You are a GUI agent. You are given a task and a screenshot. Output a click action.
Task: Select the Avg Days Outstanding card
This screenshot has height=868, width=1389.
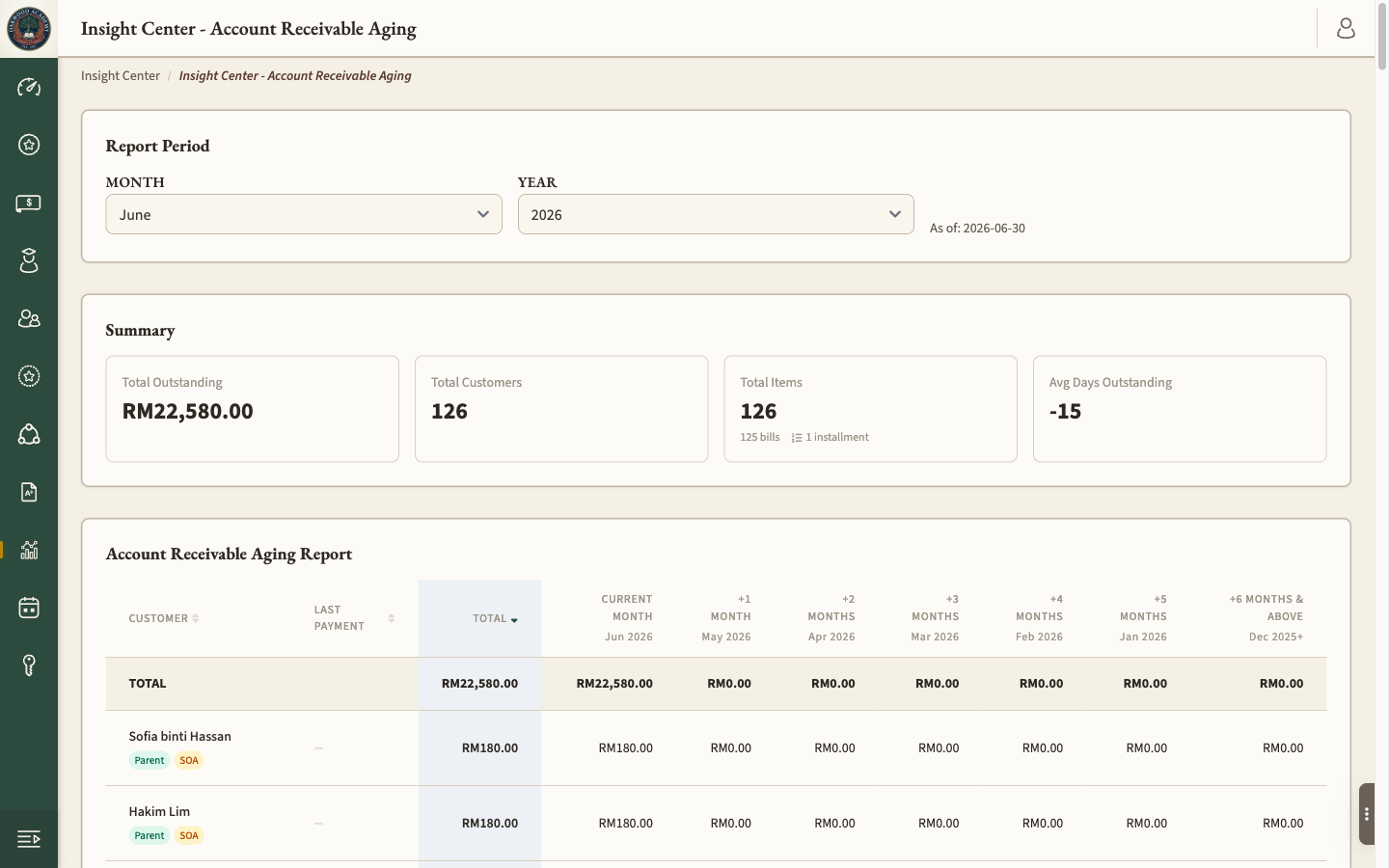coord(1180,409)
